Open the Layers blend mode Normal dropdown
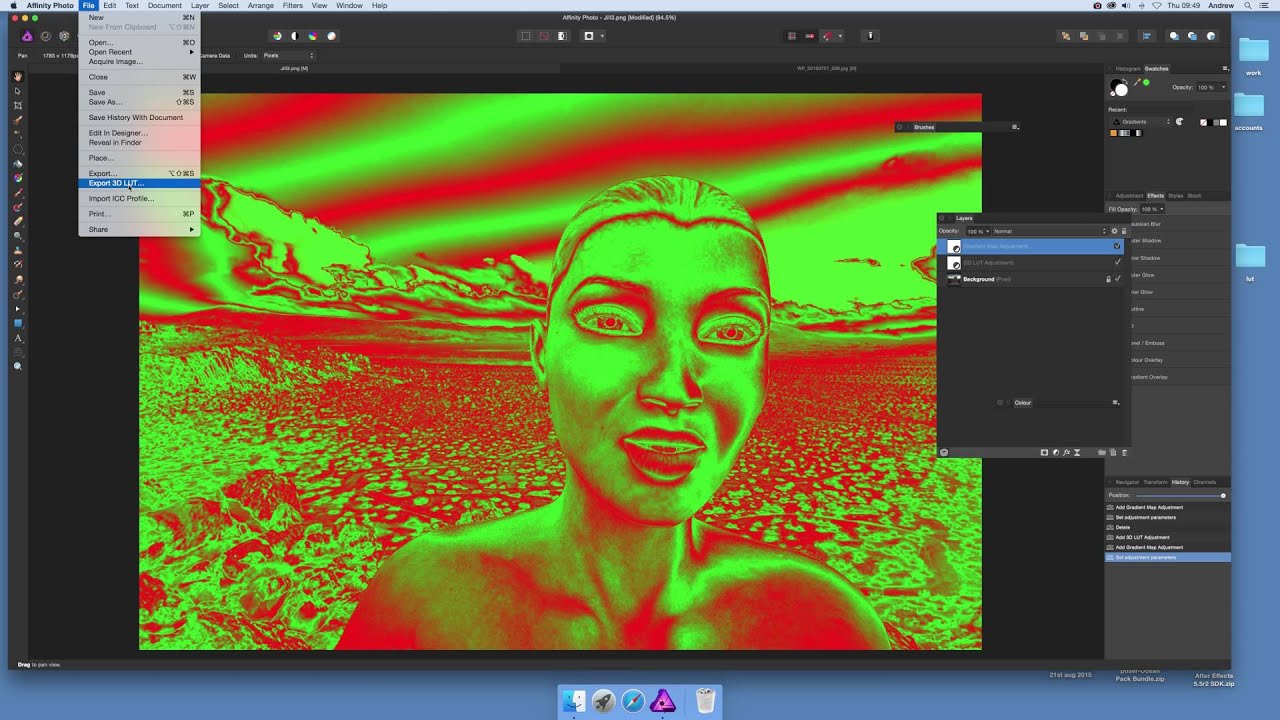The width and height of the screenshot is (1280, 720). point(1049,231)
